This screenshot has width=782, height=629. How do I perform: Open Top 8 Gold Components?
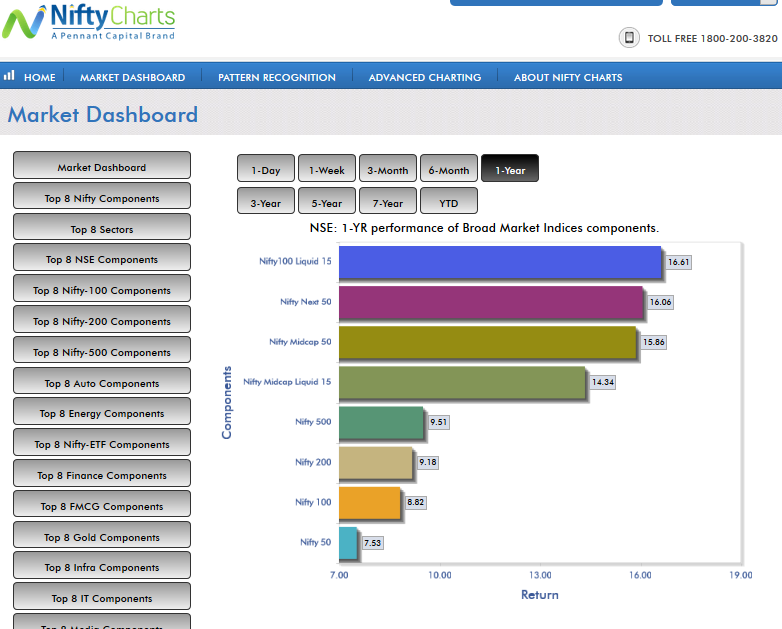point(102,535)
